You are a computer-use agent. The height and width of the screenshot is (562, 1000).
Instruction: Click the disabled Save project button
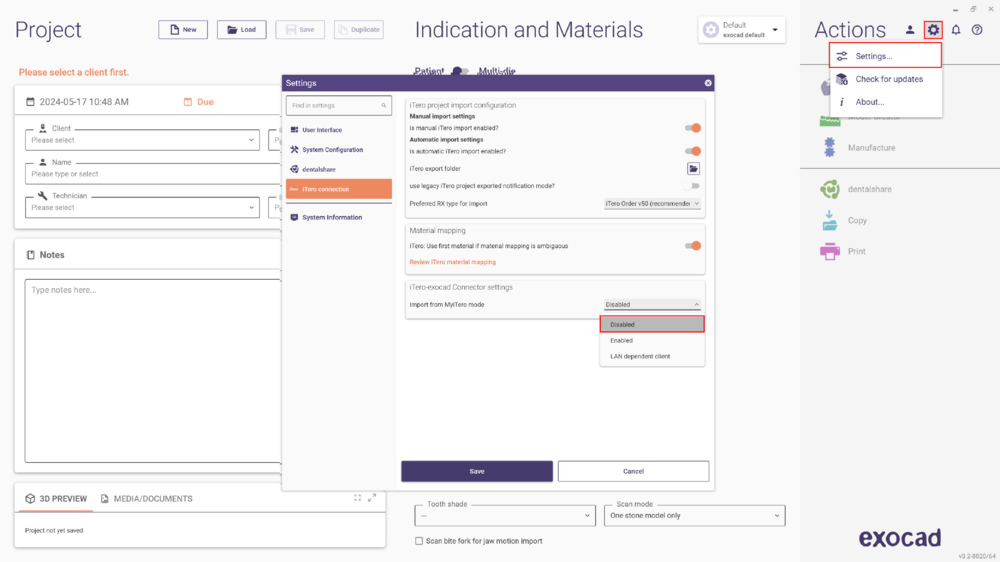point(300,29)
